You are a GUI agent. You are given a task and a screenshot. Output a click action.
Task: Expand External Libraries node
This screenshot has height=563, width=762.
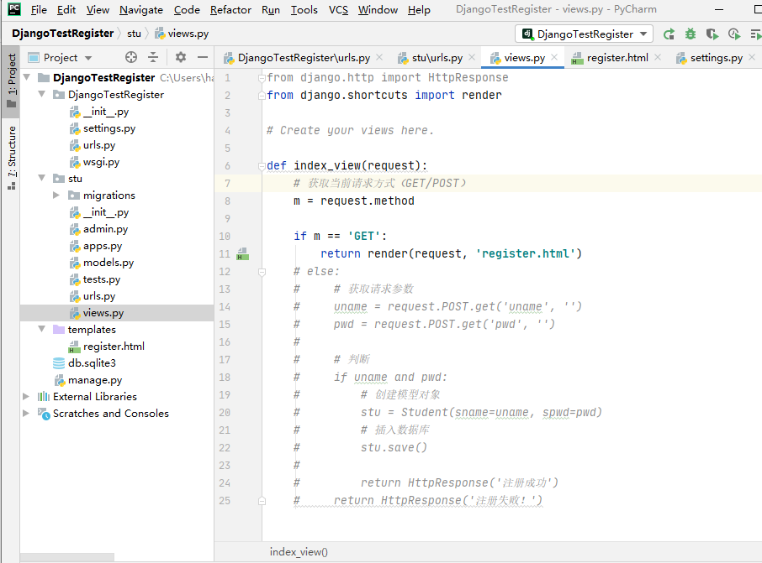(27, 396)
